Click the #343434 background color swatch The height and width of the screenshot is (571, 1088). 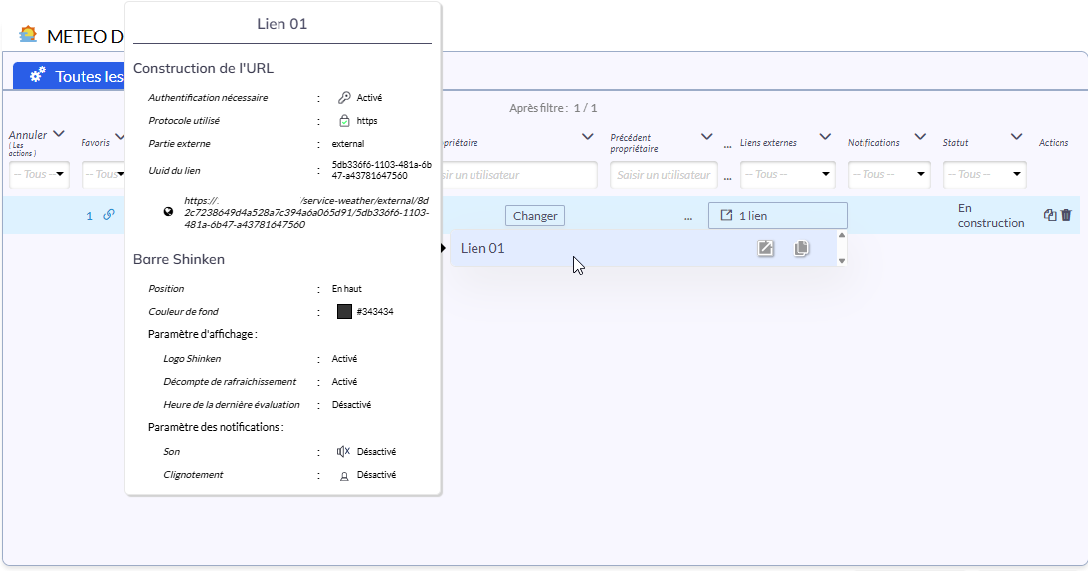(344, 311)
